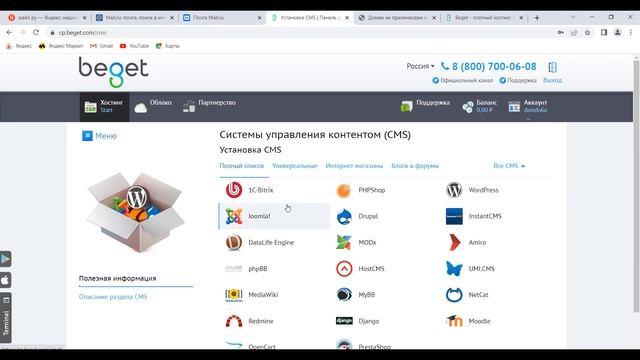This screenshot has height=360, width=640.
Task: Open the Яндекс Маркет bookmark
Action: pyautogui.click(x=61, y=46)
